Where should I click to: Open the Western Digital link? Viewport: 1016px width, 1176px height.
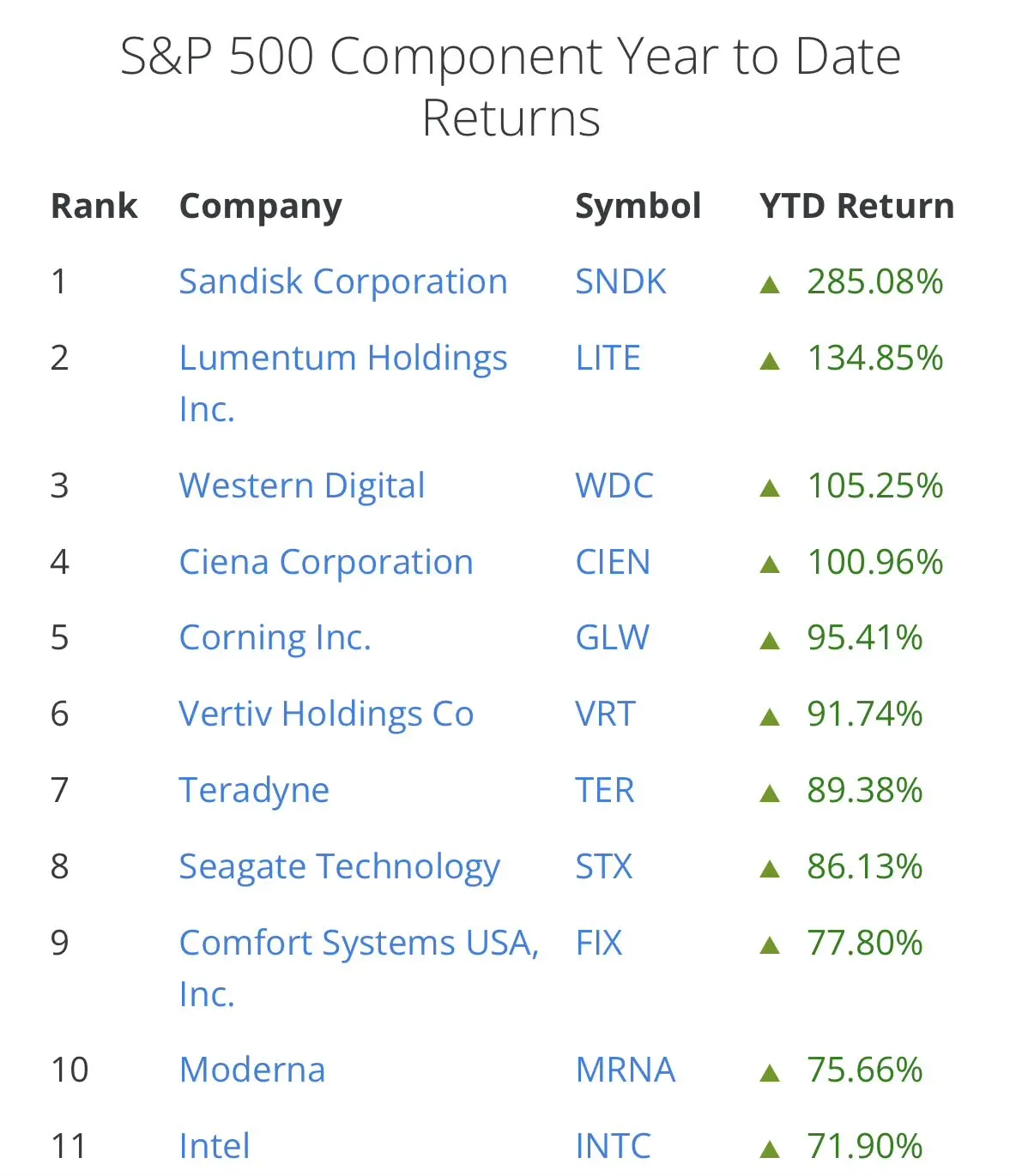[x=301, y=485]
